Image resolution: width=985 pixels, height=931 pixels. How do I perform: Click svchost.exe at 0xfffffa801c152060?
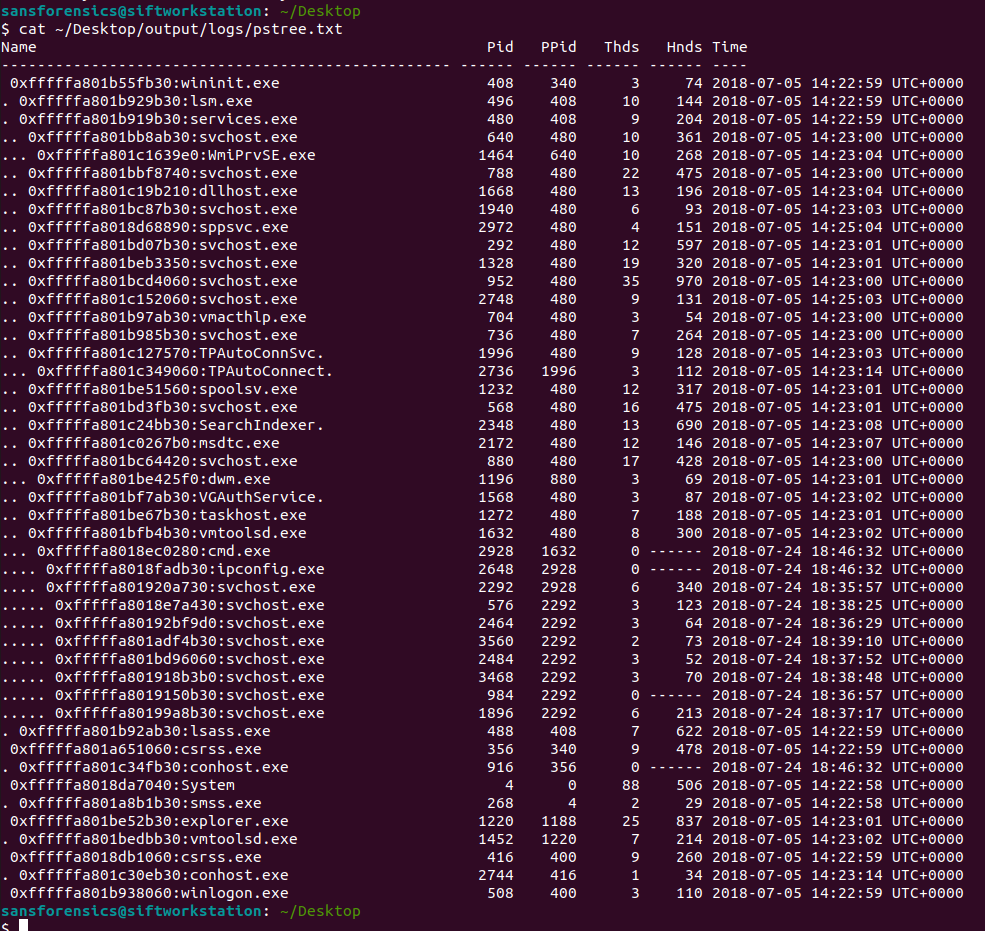[163, 300]
